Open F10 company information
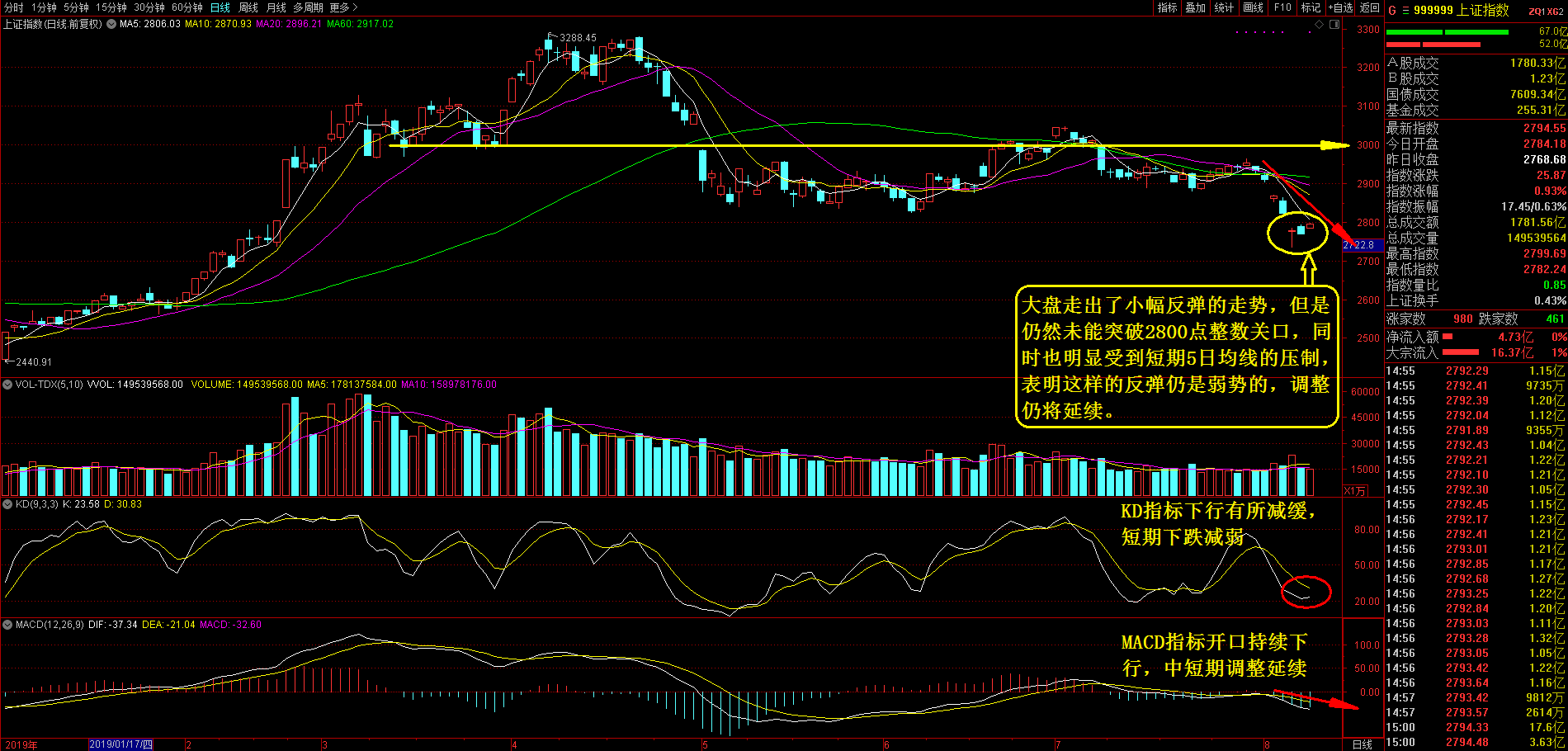This screenshot has width=1568, height=751. click(x=1282, y=7)
